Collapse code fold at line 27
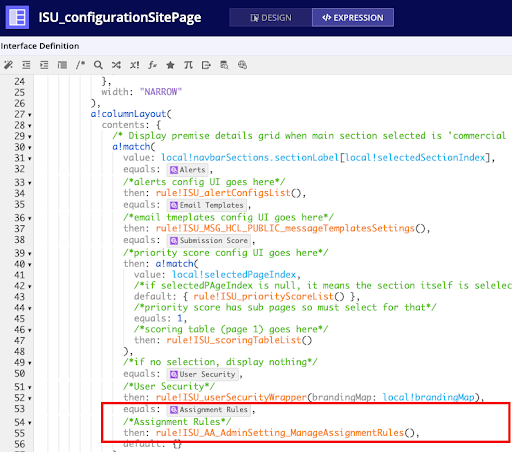This screenshot has height=452, width=512. 30,115
